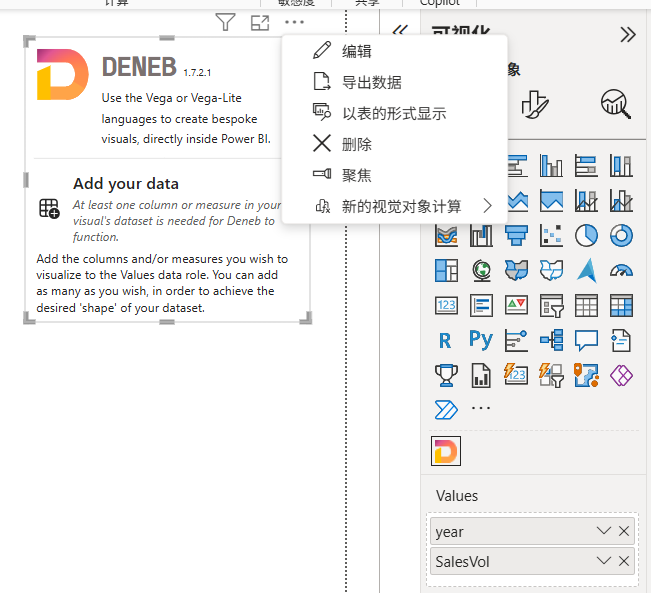The width and height of the screenshot is (651, 593).
Task: Select the table visual
Action: click(x=586, y=306)
